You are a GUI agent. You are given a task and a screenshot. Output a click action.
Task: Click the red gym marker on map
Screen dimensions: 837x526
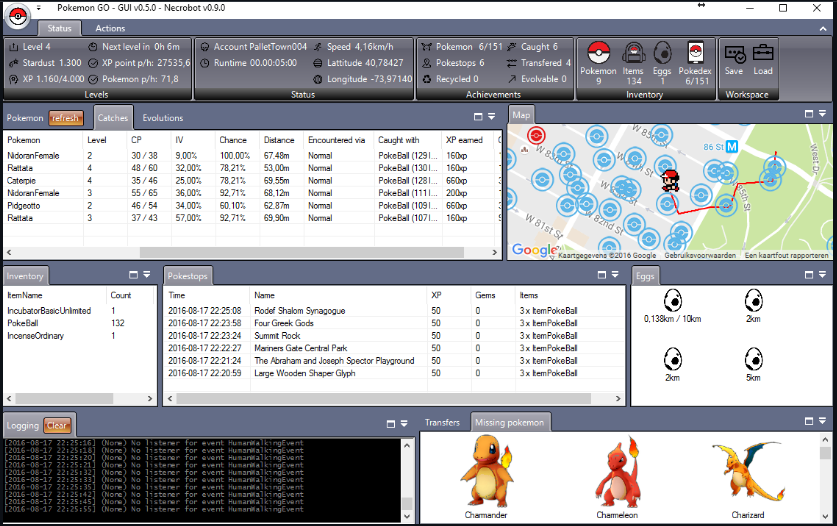coord(536,135)
